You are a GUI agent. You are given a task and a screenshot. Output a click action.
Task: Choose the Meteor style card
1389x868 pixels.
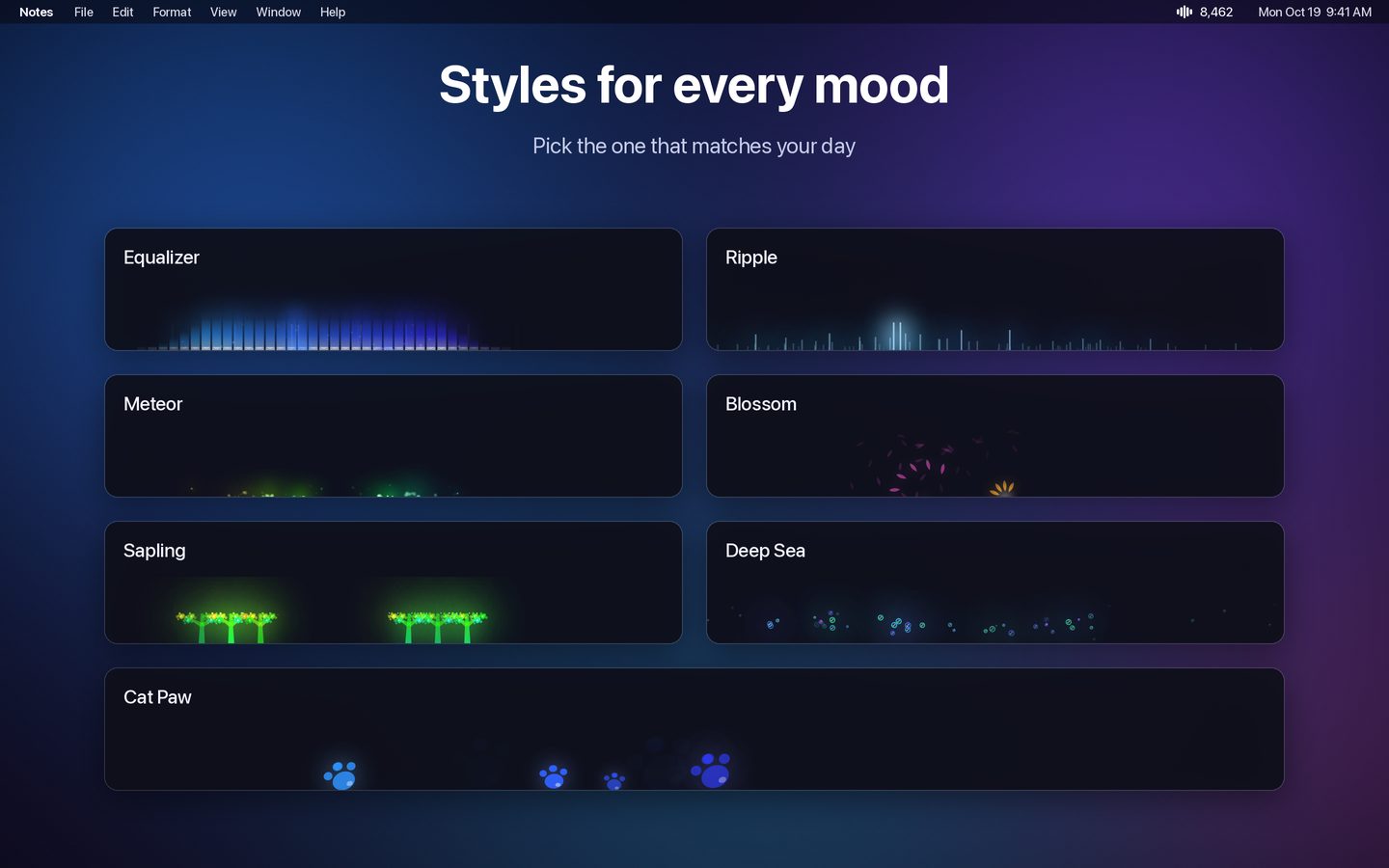394,436
